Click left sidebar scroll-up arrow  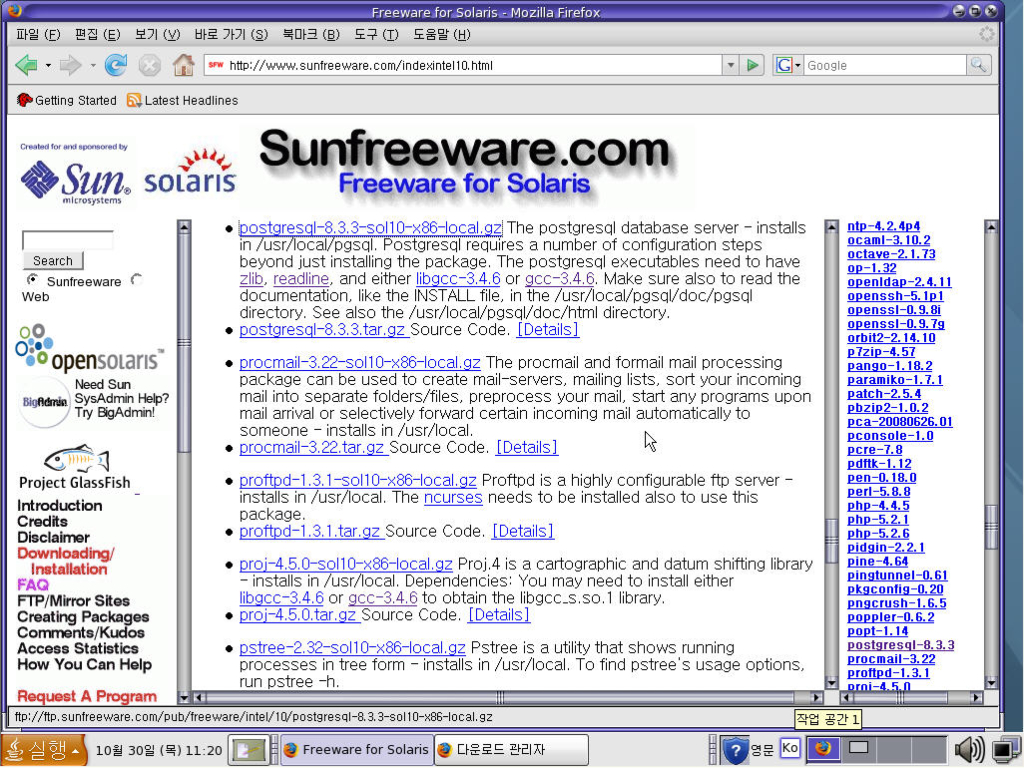(184, 227)
